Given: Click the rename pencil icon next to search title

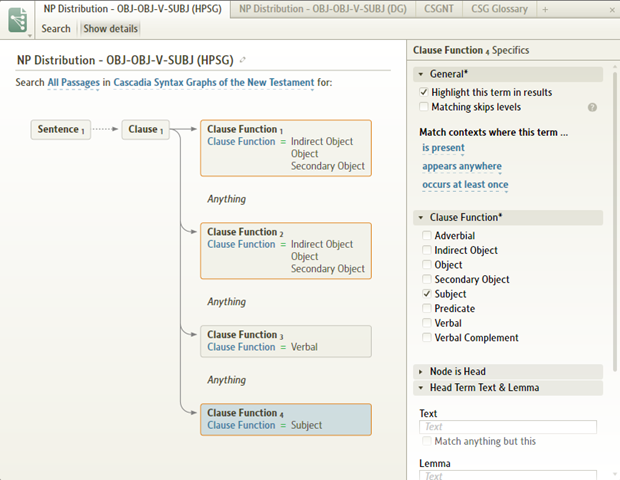Looking at the screenshot, I should click(243, 61).
